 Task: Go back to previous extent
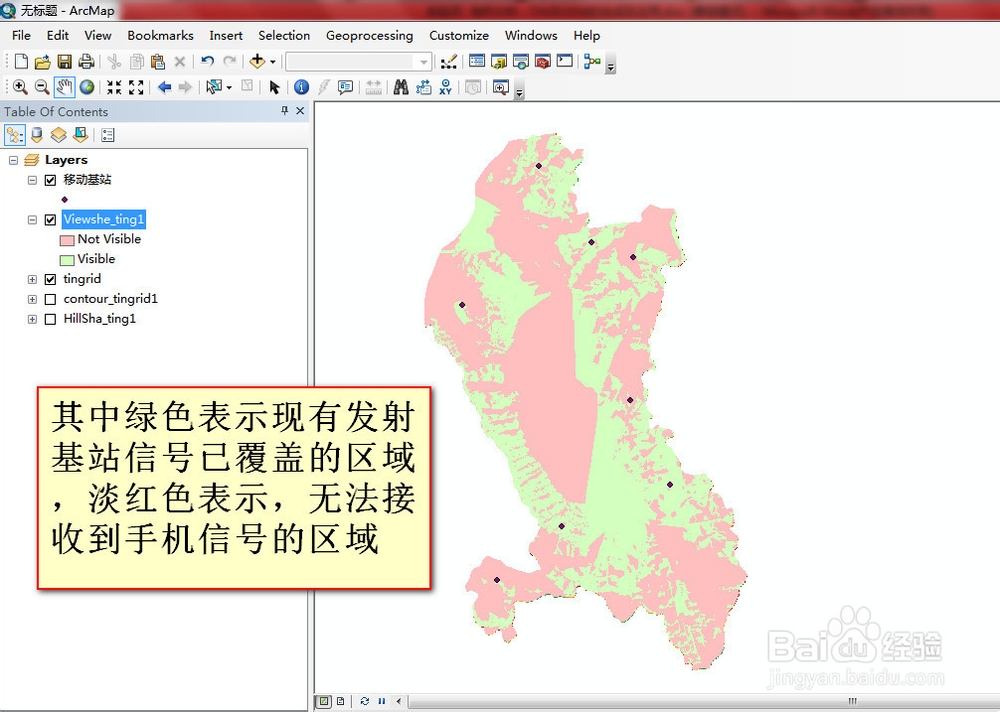[164, 87]
